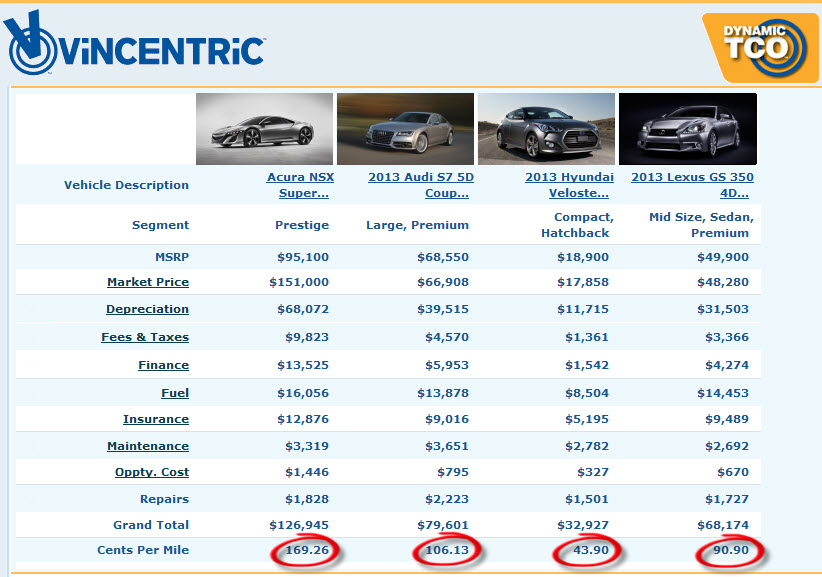Select the 106.13 cents per mile value
The width and height of the screenshot is (822, 577).
coord(447,550)
